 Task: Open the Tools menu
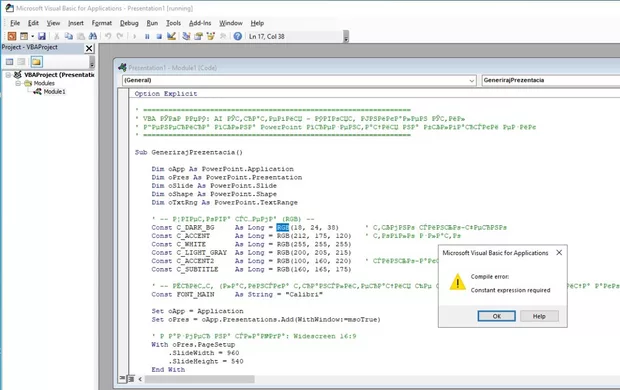tap(173, 23)
